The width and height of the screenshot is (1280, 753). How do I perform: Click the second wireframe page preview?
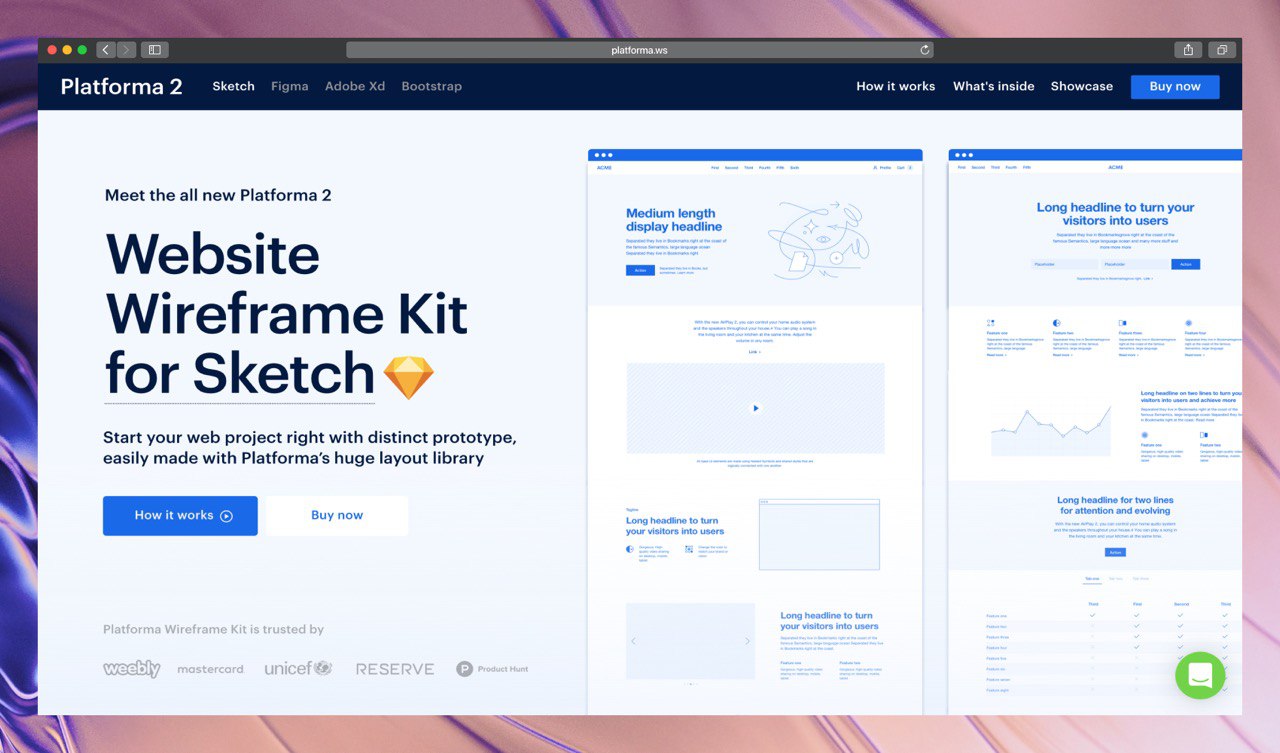[x=1095, y=432]
